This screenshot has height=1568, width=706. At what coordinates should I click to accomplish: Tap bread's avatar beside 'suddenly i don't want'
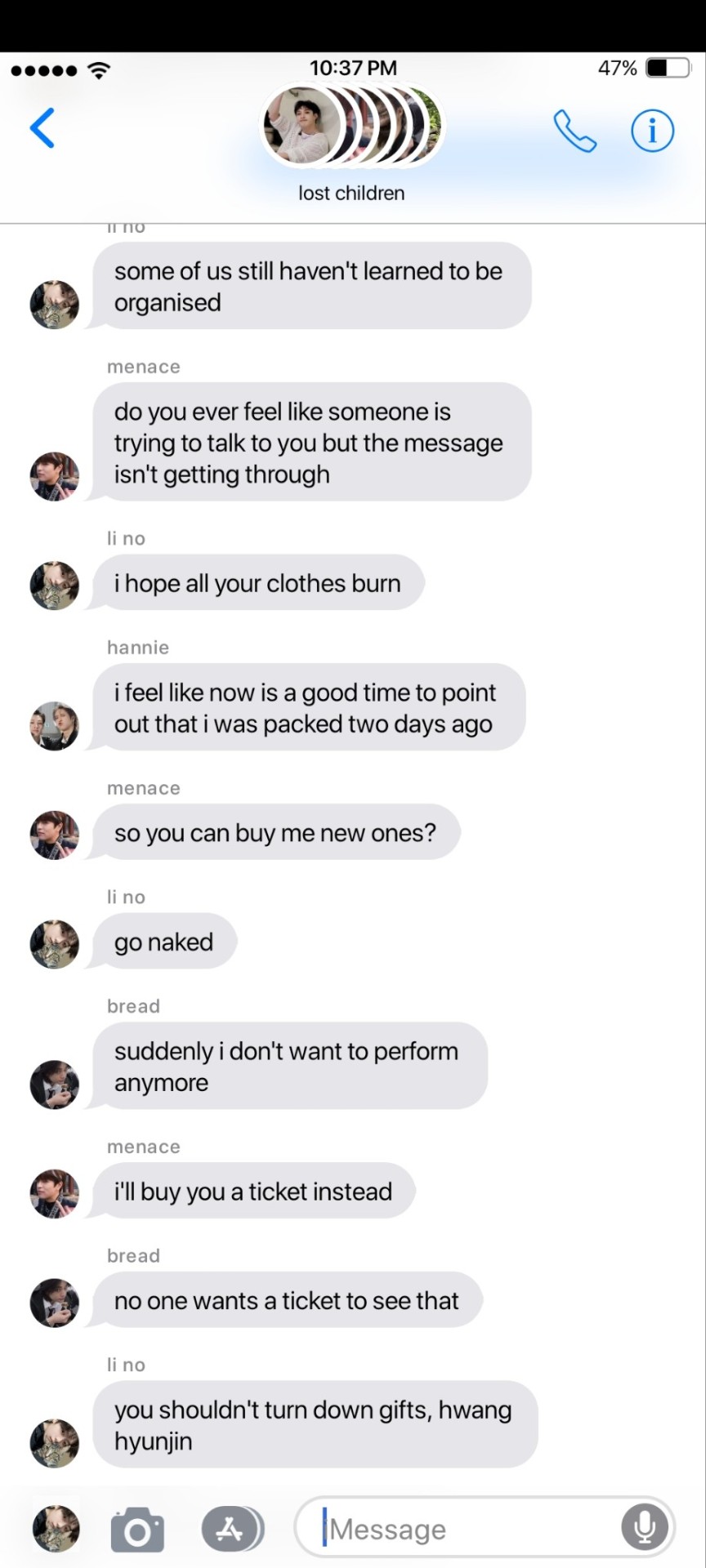[x=55, y=1085]
